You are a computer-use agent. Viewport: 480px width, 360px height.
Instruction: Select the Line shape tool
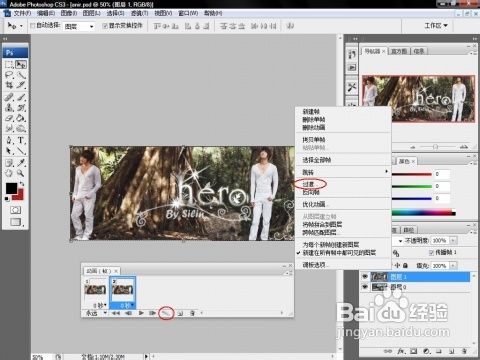tap(21, 151)
